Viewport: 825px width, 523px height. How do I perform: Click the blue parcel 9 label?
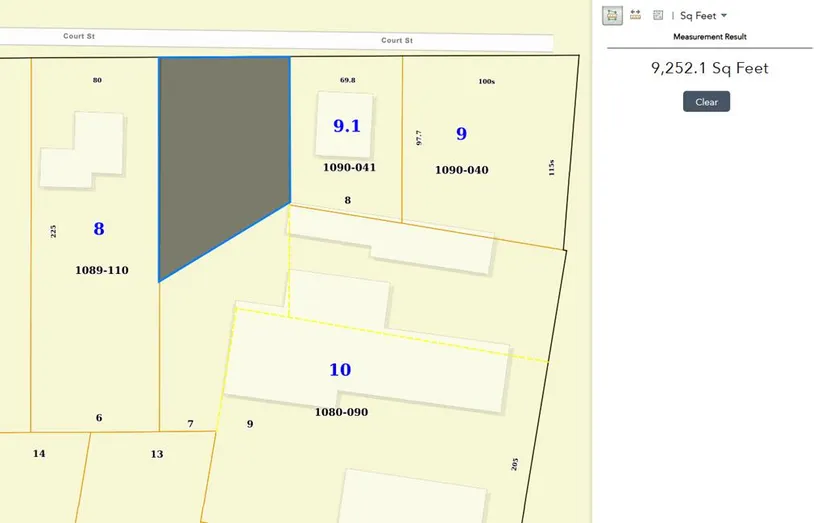(461, 134)
